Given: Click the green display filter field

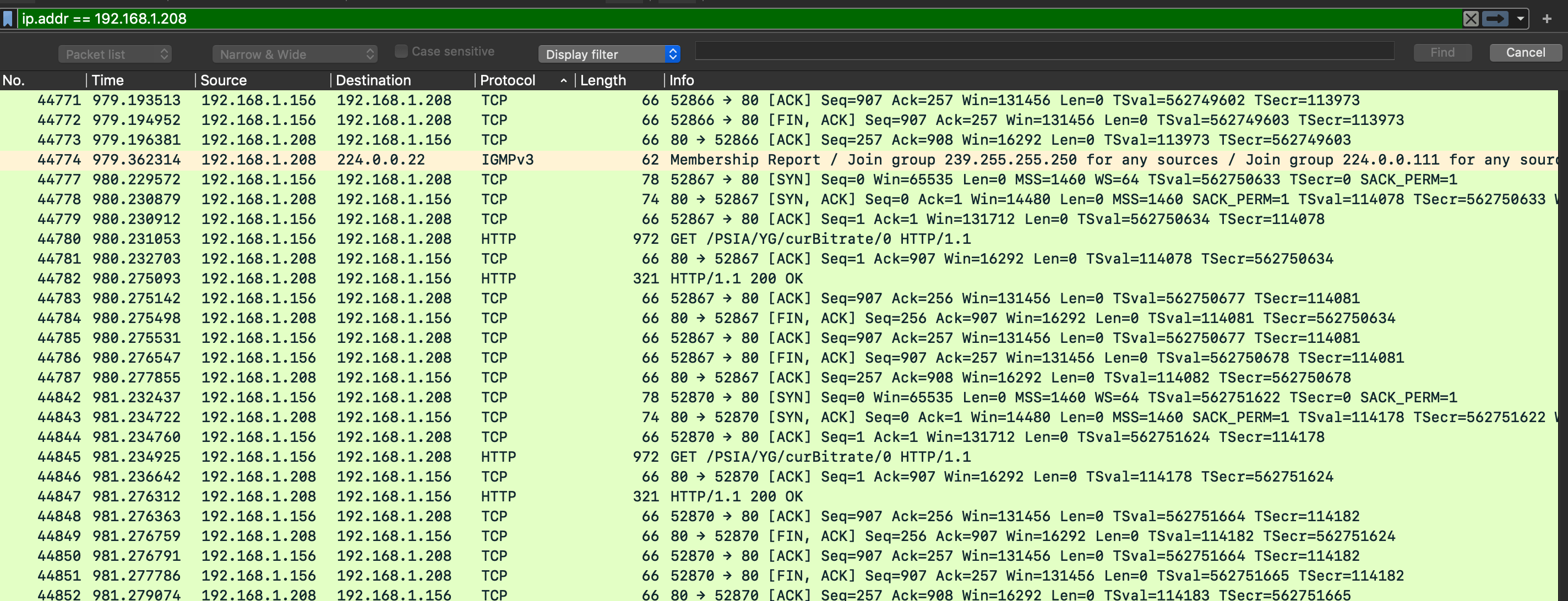Looking at the screenshot, I should pos(731,19).
